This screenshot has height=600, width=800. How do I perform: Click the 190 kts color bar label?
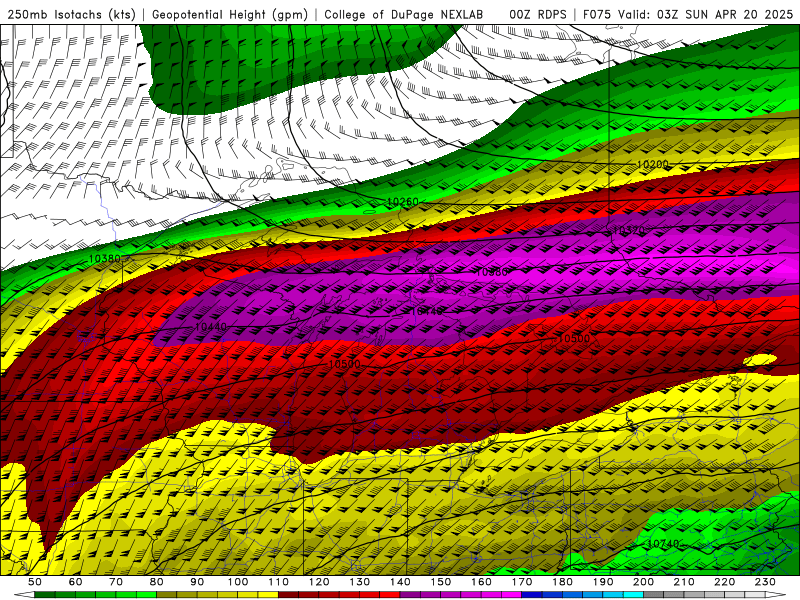pyautogui.click(x=603, y=582)
